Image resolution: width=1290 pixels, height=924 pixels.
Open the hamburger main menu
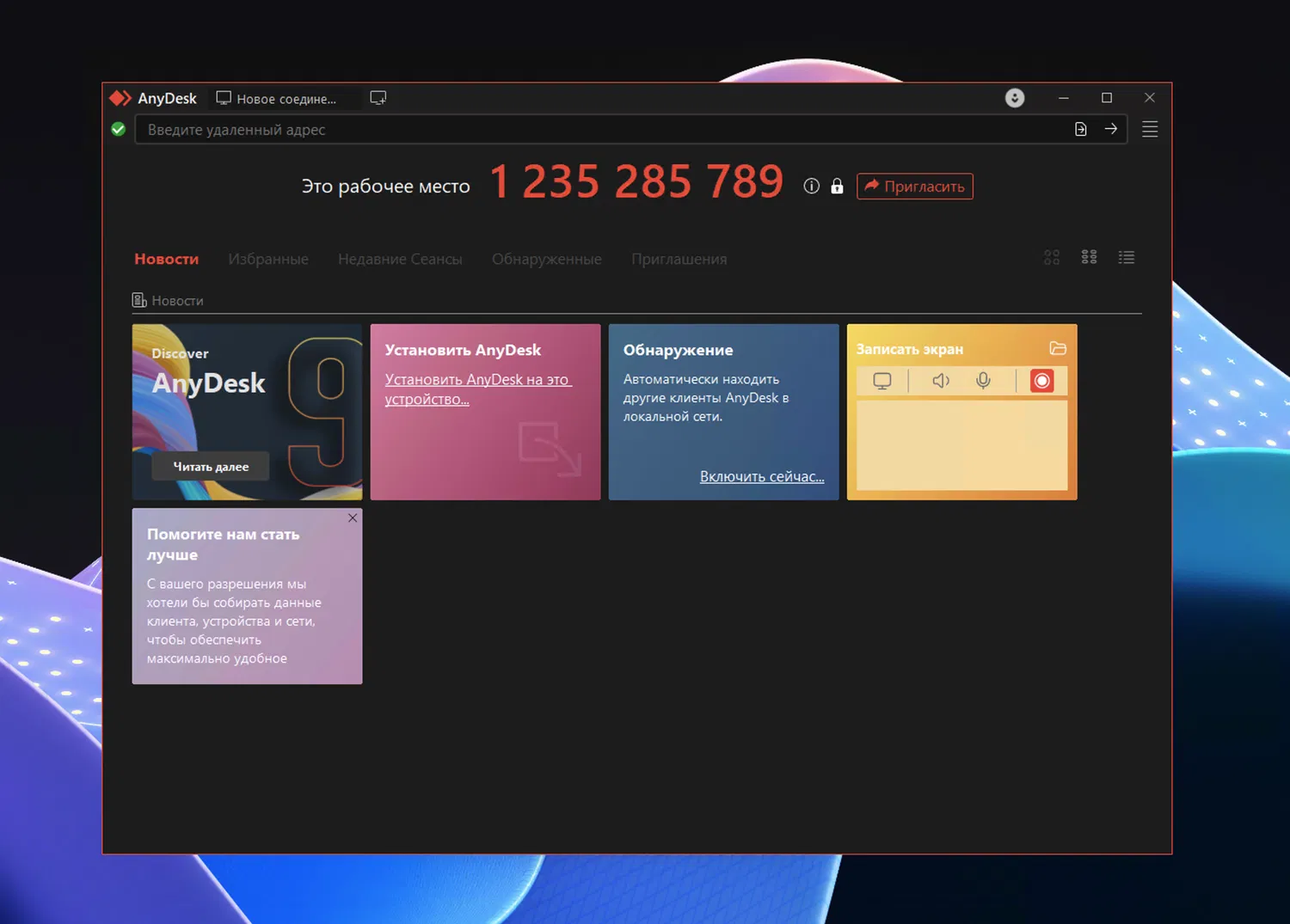(1150, 129)
